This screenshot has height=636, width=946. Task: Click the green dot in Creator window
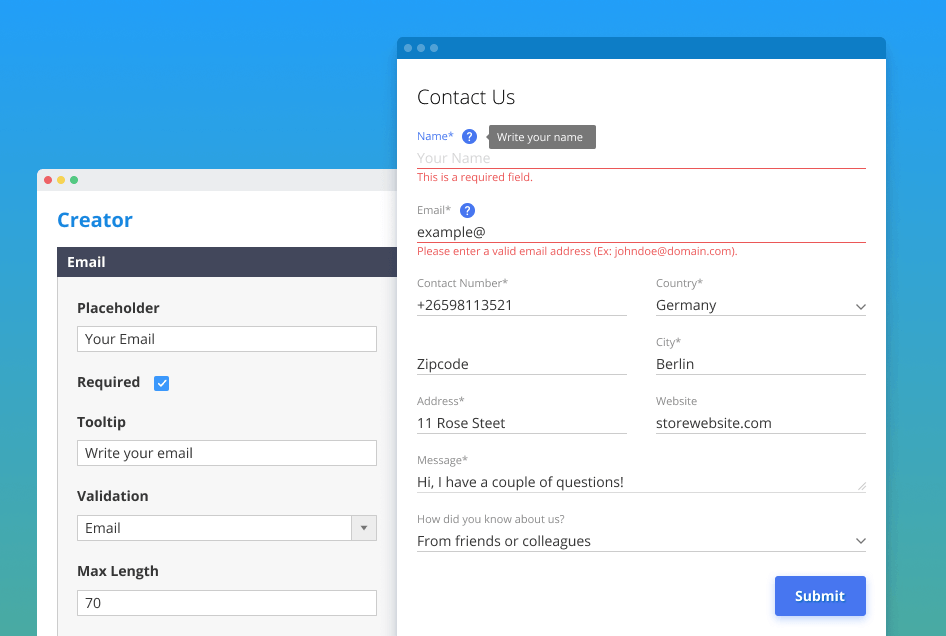[x=74, y=180]
